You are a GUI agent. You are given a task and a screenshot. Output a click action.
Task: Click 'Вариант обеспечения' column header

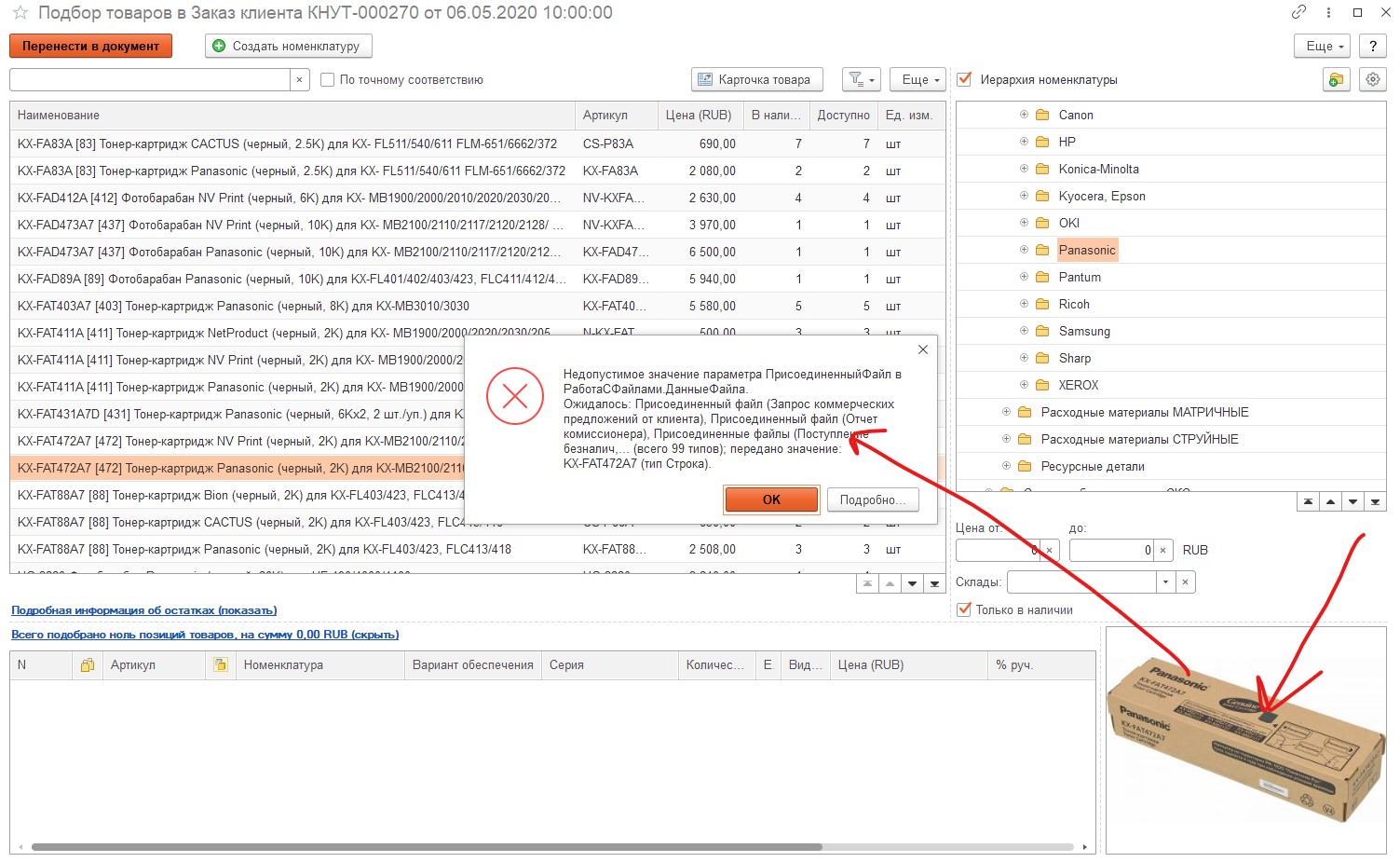(473, 665)
